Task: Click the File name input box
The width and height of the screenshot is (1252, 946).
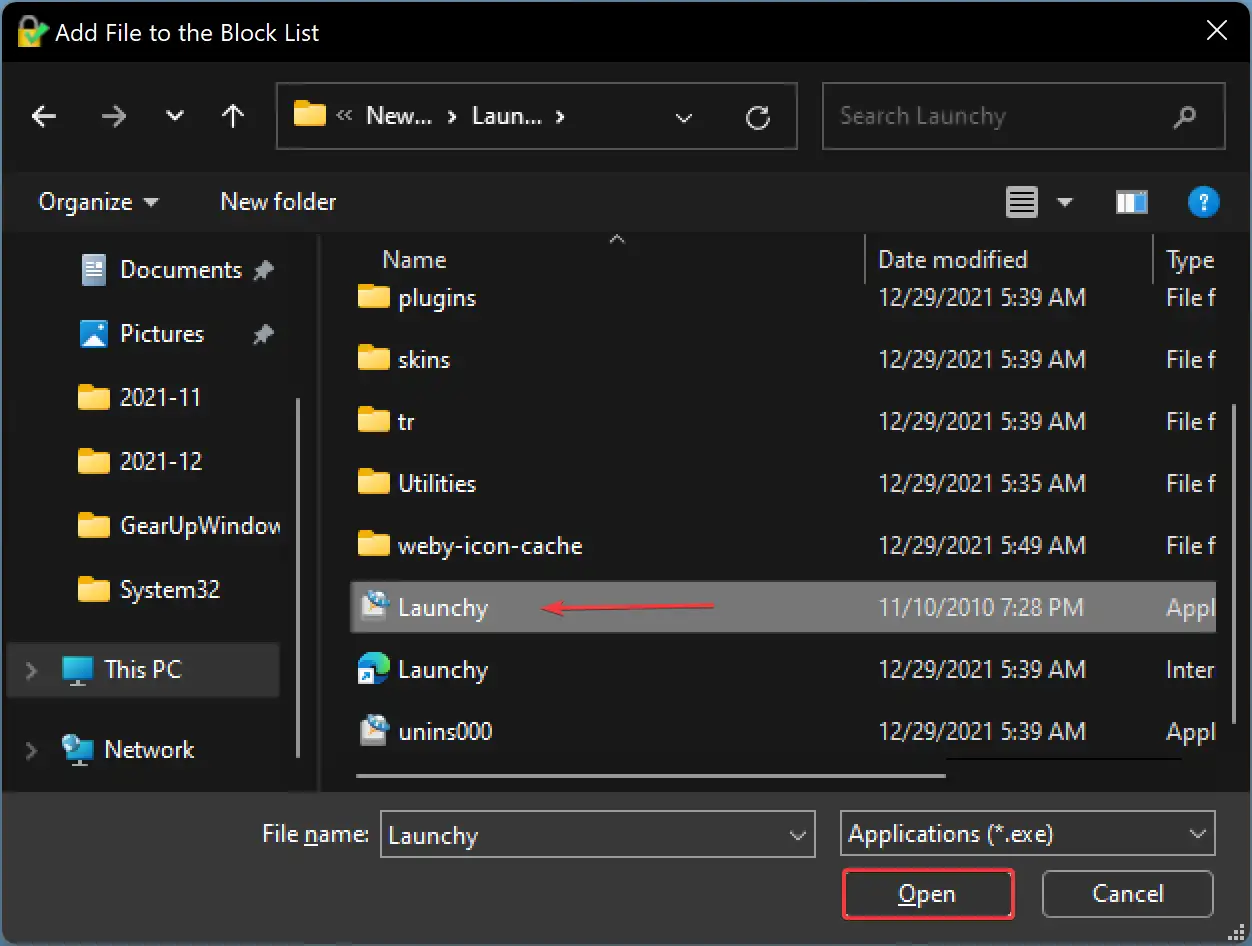Action: point(598,835)
